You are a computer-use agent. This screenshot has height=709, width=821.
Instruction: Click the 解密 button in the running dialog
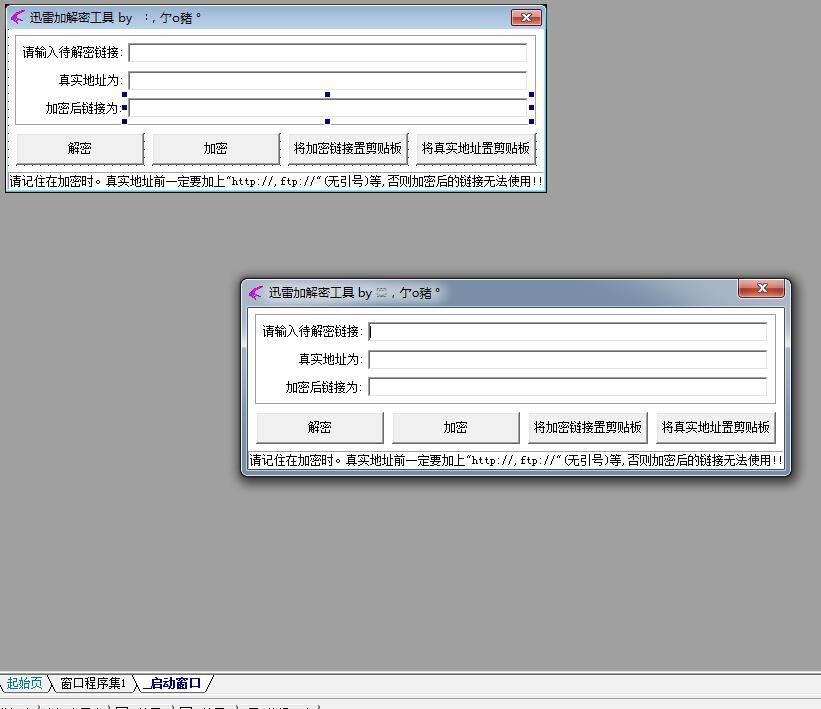pos(320,427)
